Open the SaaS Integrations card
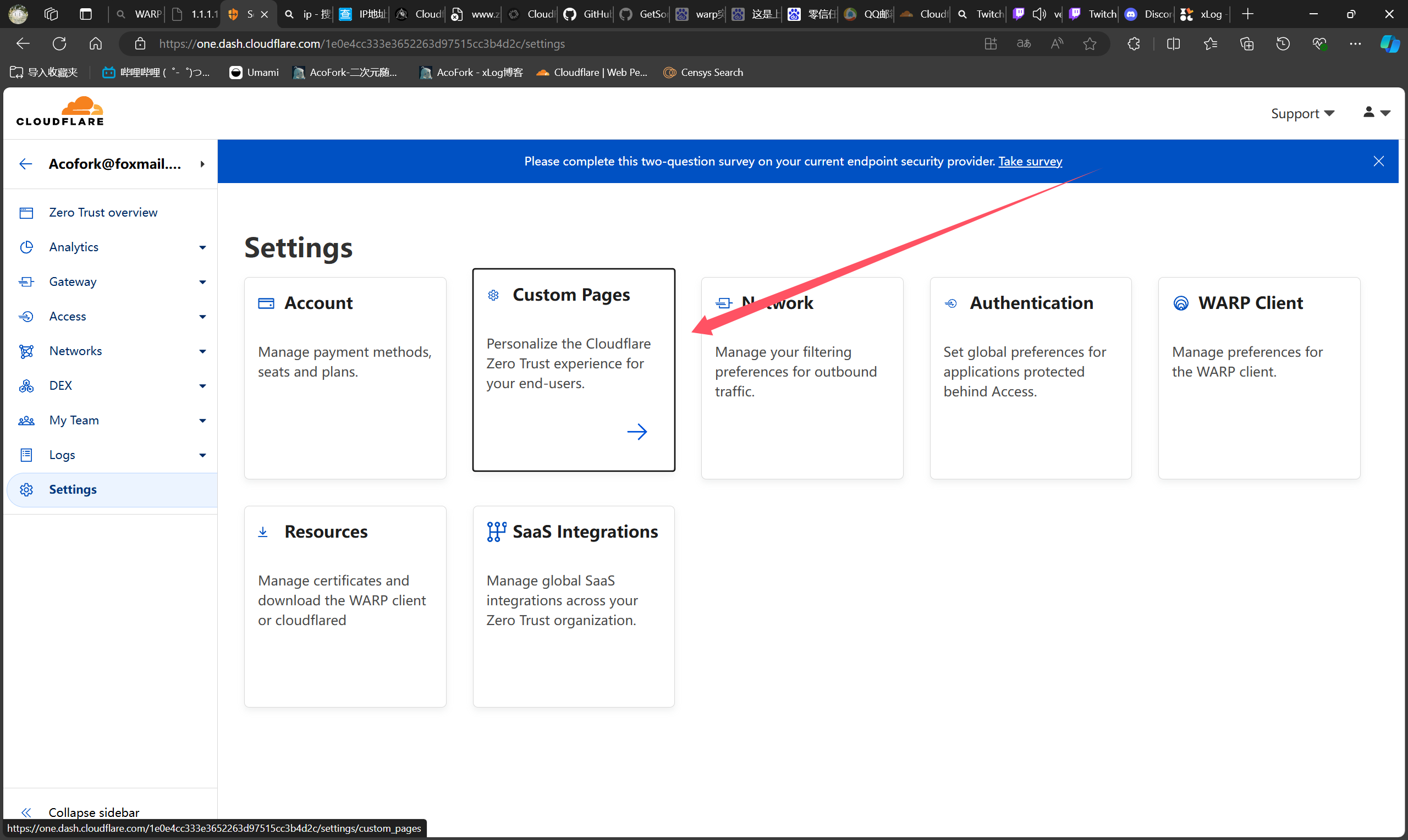This screenshot has width=1408, height=840. 574,607
